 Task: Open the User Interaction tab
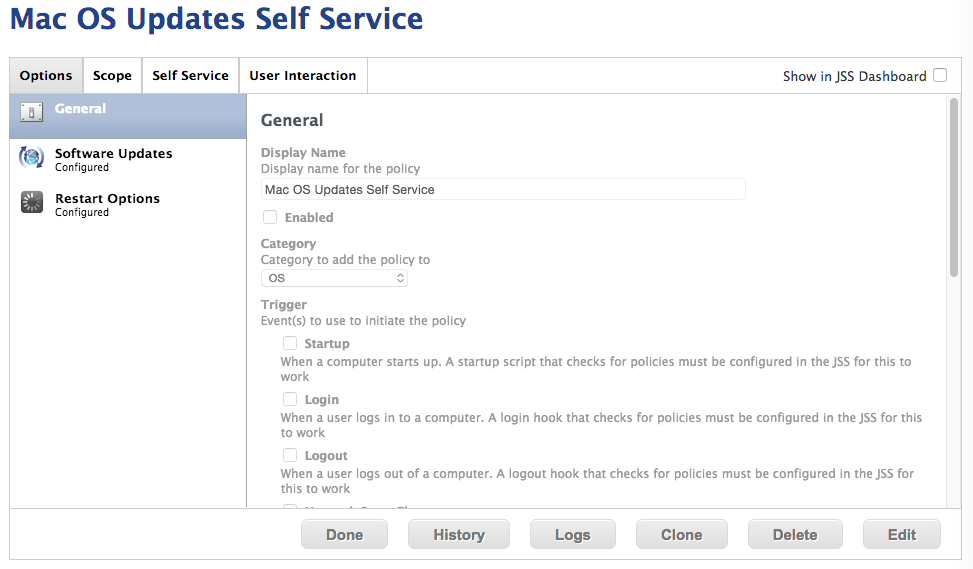[x=303, y=76]
